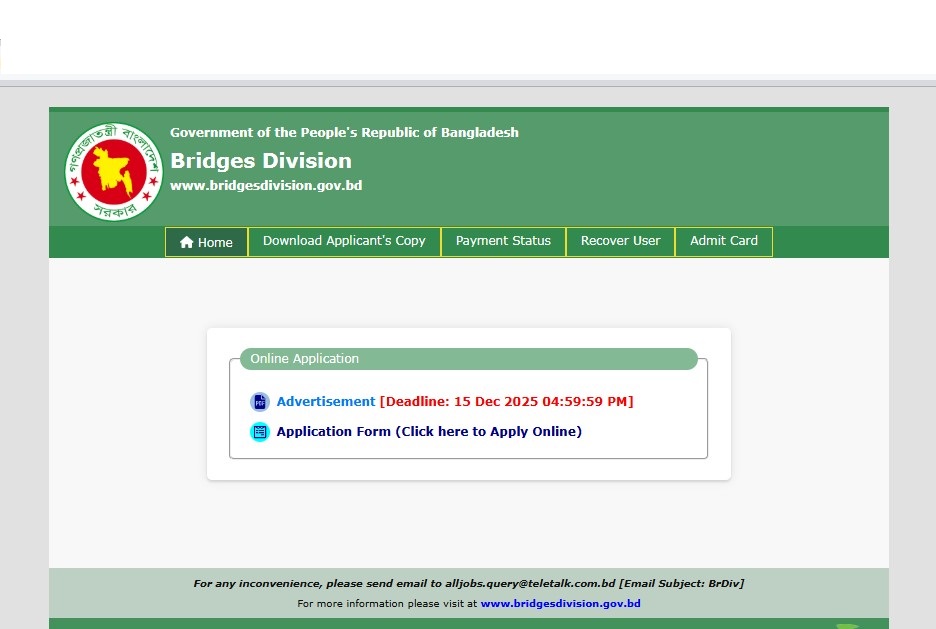The width and height of the screenshot is (936, 629).
Task: Click the Bridges Division header title
Action: tap(261, 161)
